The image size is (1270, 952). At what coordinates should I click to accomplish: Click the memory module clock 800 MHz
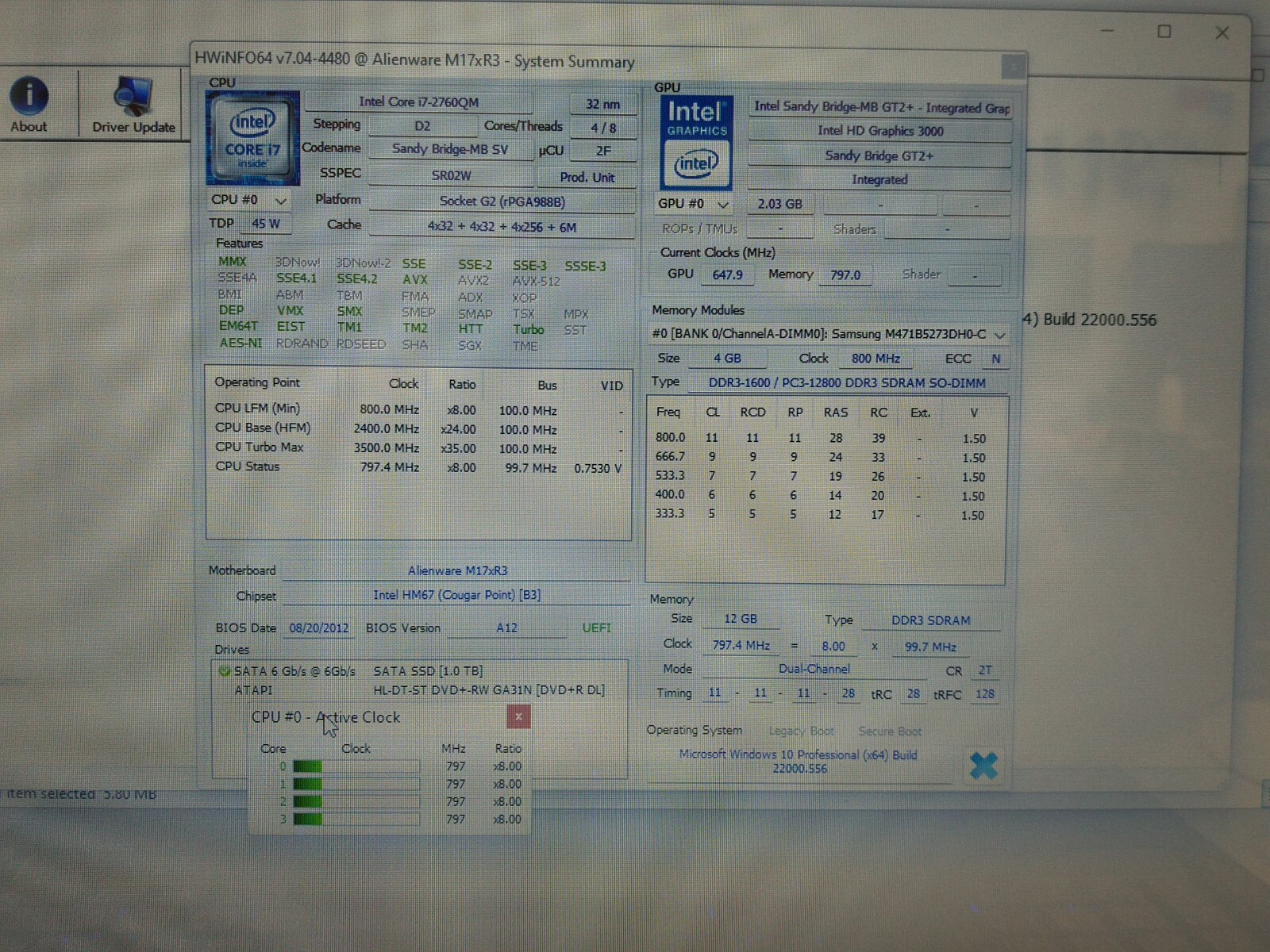(x=876, y=359)
